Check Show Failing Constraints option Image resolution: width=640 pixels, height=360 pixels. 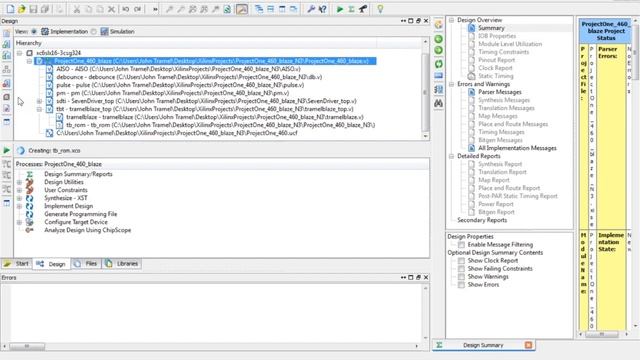[461, 269]
